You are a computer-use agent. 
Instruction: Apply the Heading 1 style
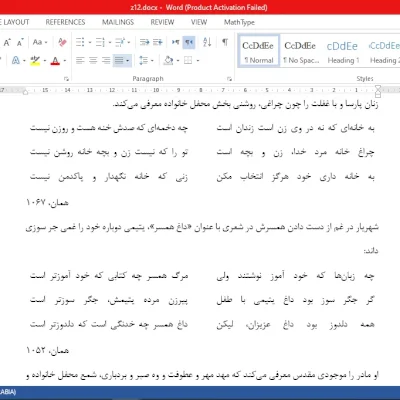coord(343,52)
